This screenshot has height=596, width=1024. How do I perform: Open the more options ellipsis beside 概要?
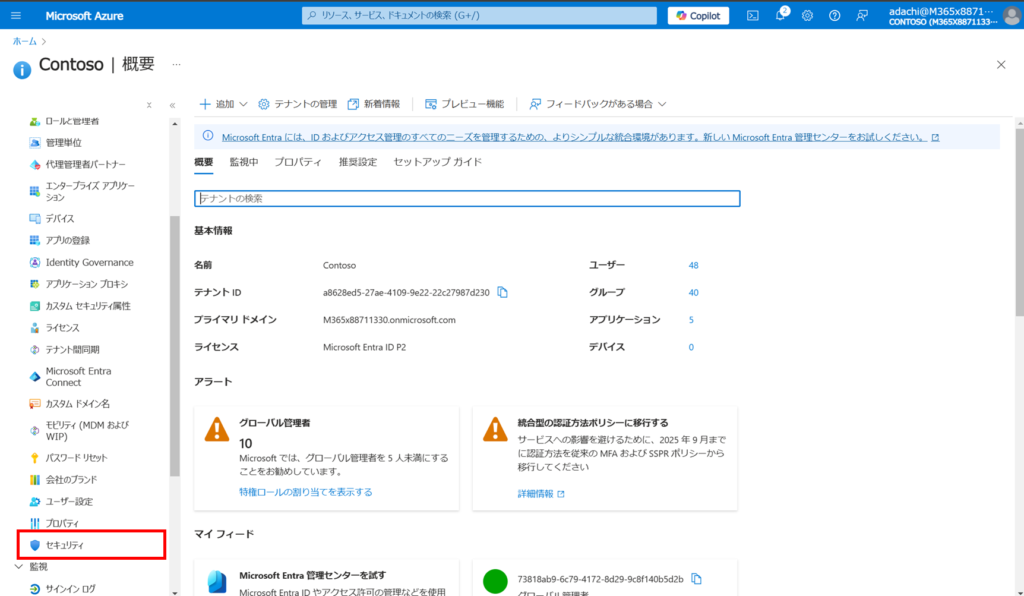(x=176, y=65)
